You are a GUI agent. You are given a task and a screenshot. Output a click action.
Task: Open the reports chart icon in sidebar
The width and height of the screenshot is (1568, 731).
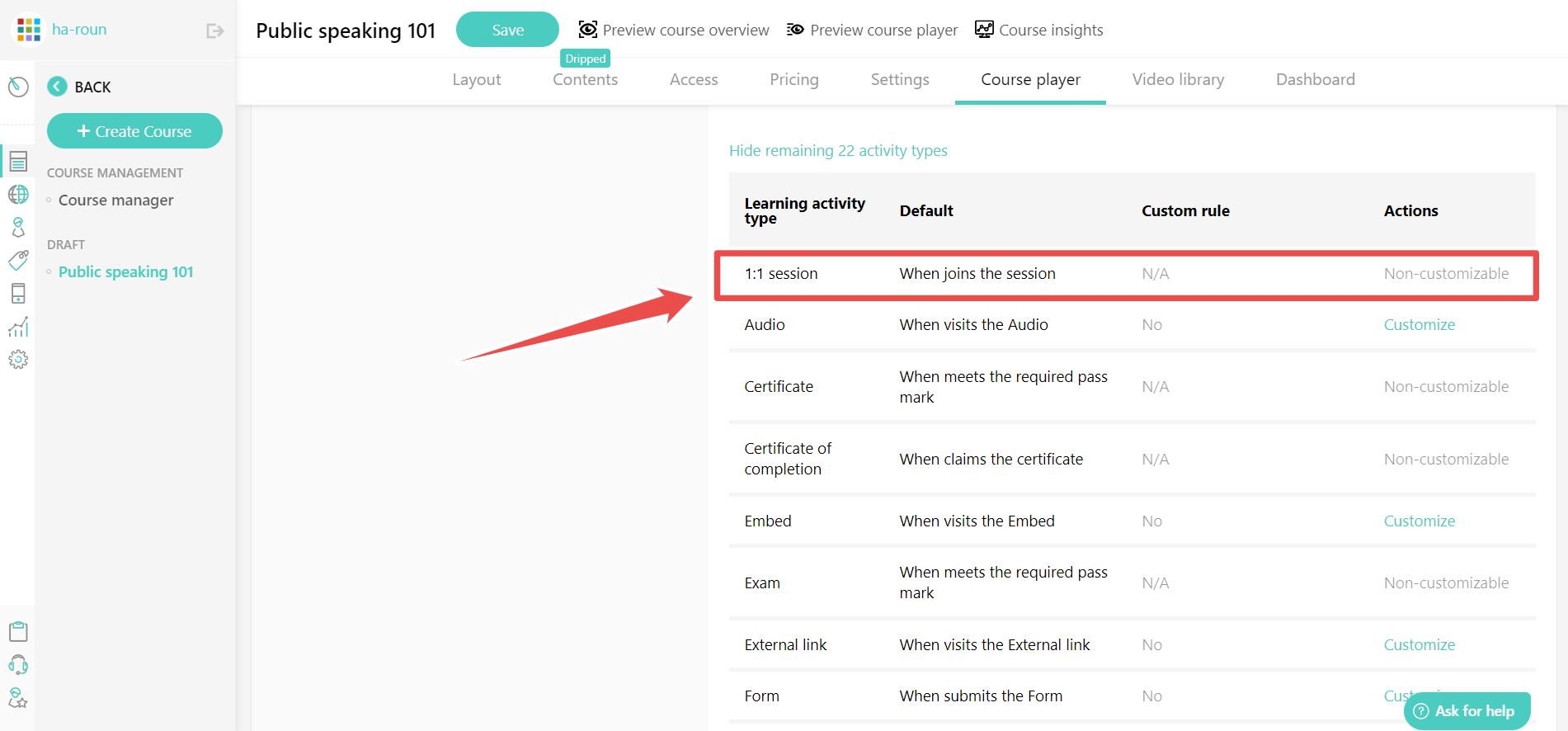(x=18, y=327)
